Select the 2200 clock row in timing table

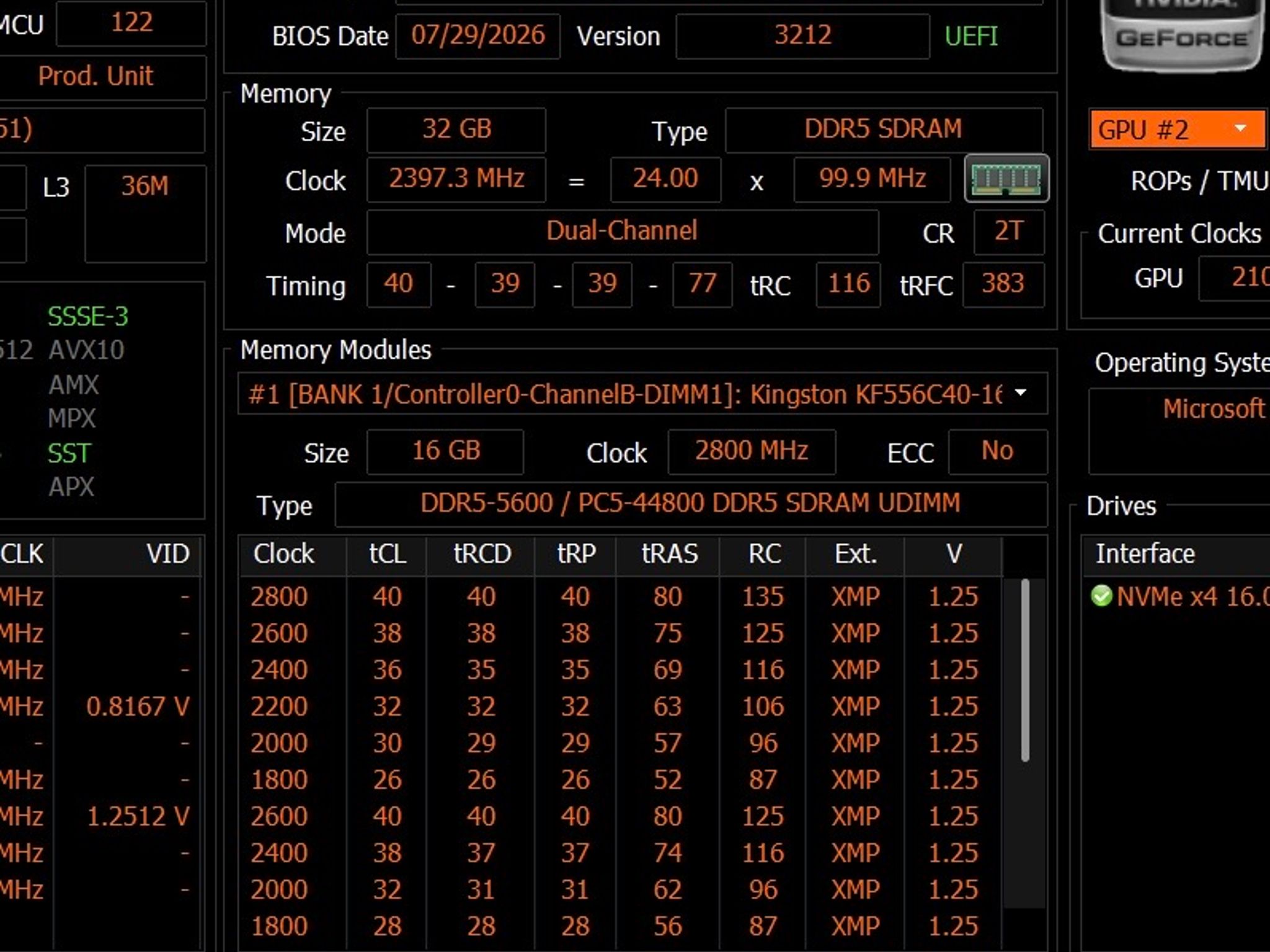(620, 706)
